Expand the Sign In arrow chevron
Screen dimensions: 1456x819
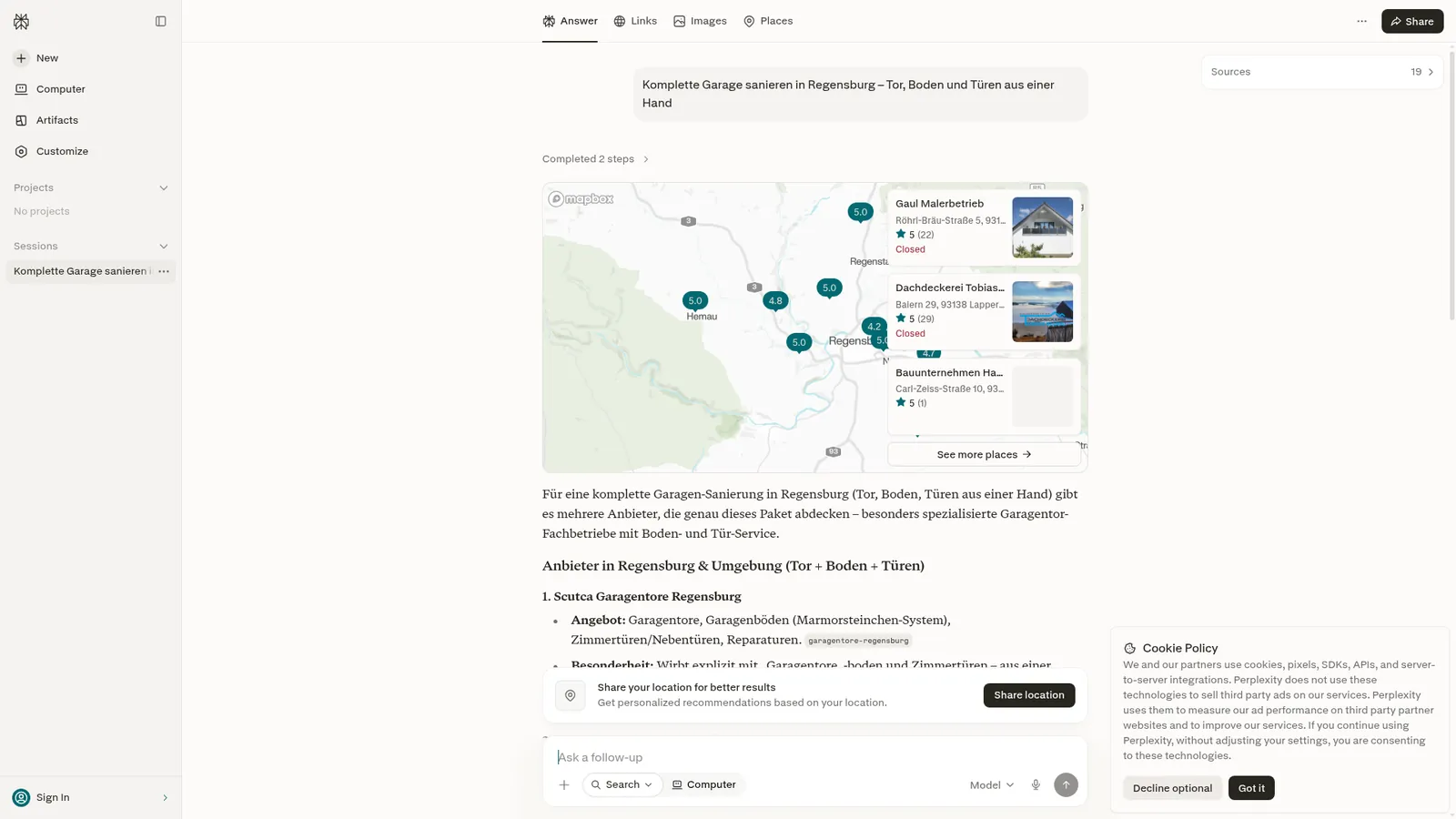tap(165, 798)
